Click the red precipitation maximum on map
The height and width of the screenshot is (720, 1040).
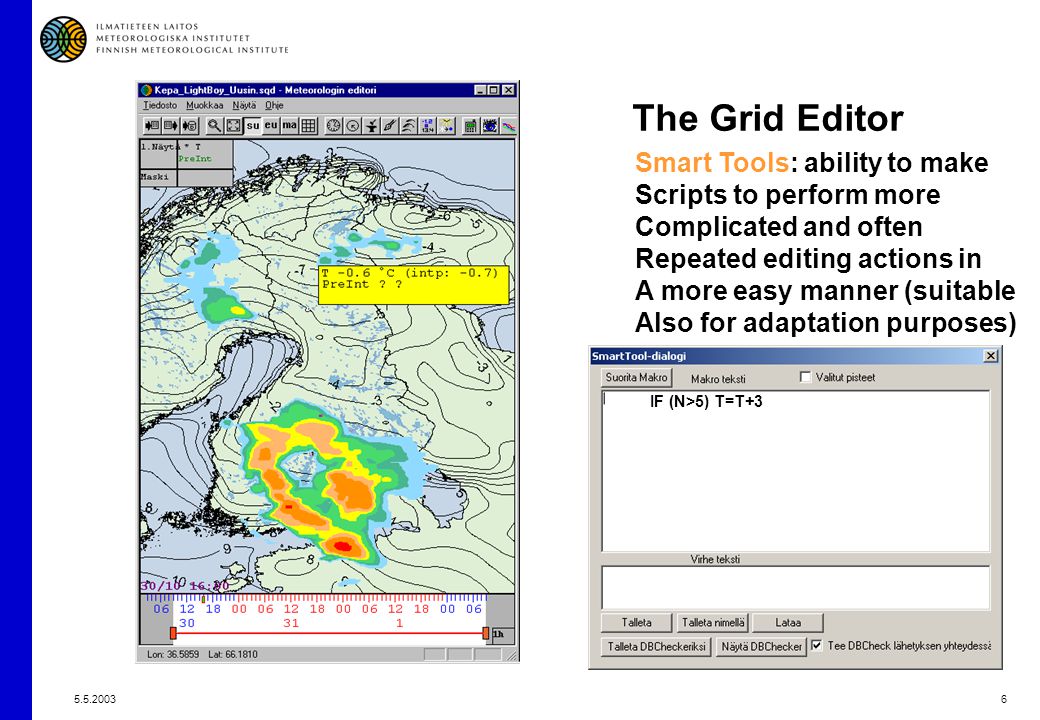point(342,546)
